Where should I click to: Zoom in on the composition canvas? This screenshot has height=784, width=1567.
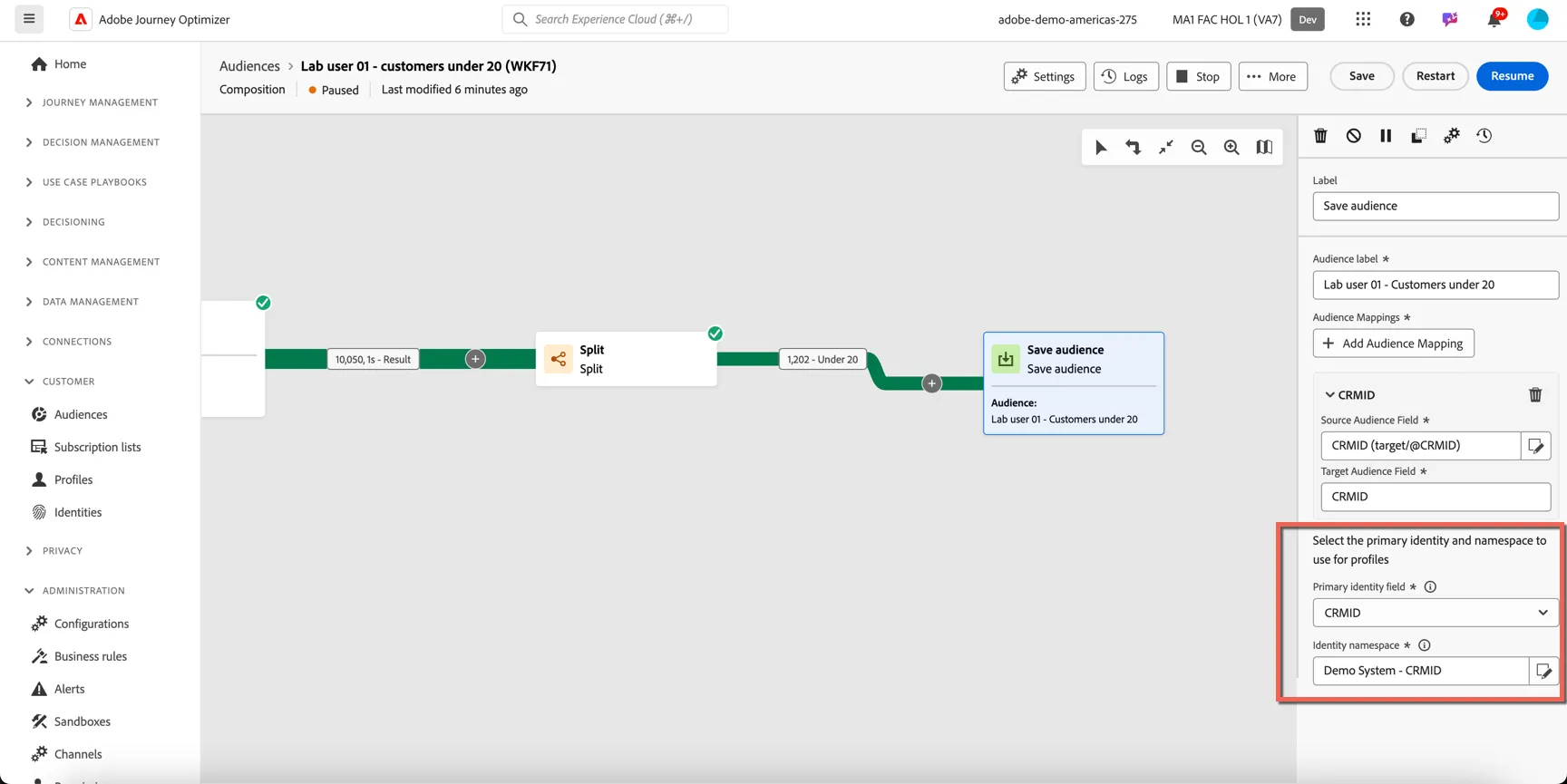(x=1231, y=148)
